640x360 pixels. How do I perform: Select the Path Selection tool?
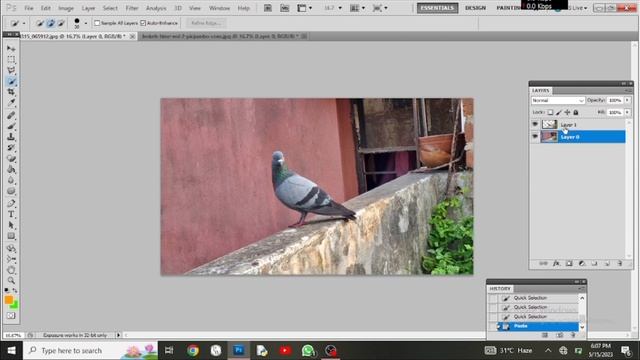point(11,225)
